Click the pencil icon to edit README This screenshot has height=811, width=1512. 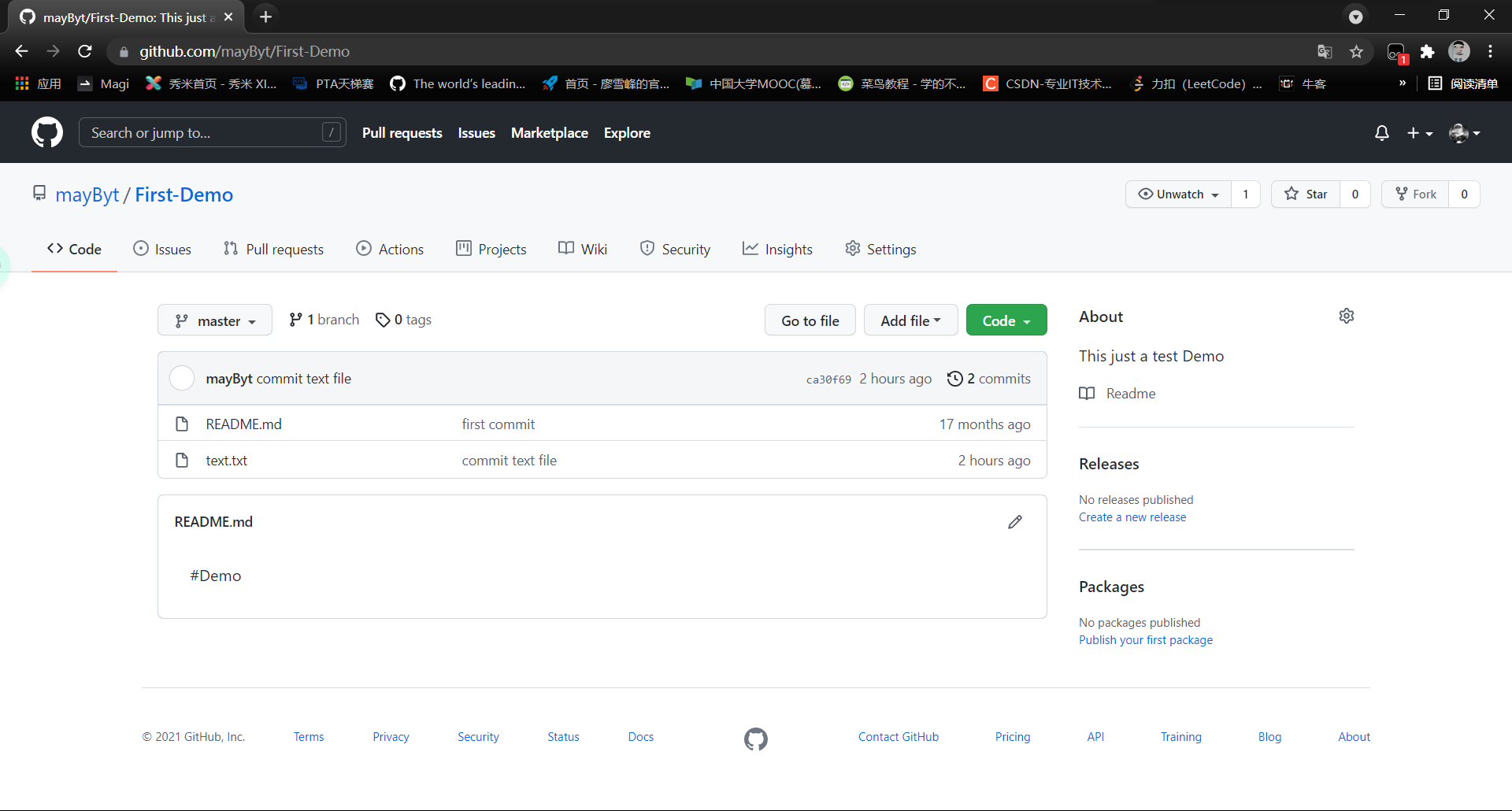1015,522
